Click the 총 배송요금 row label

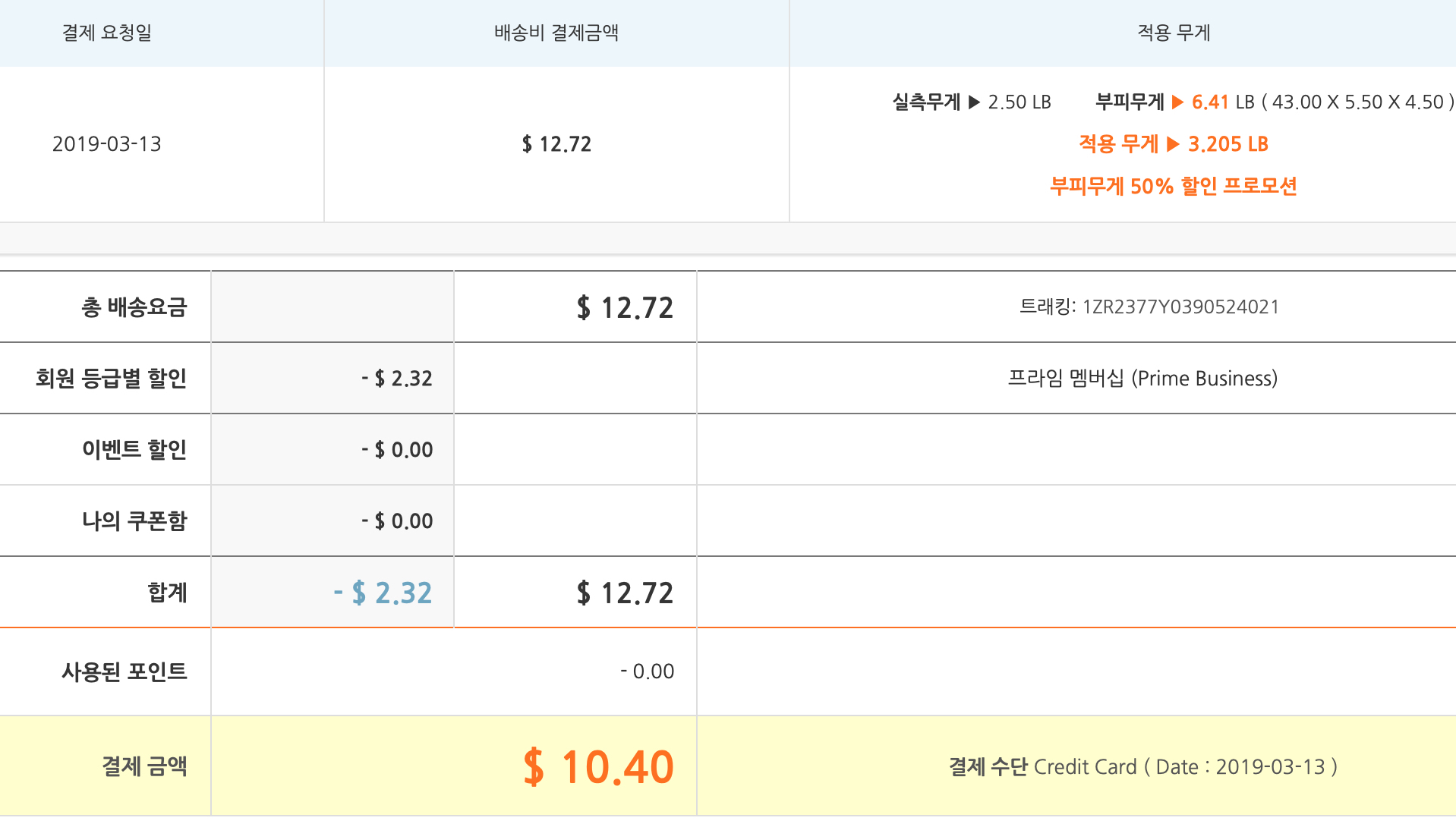click(134, 307)
